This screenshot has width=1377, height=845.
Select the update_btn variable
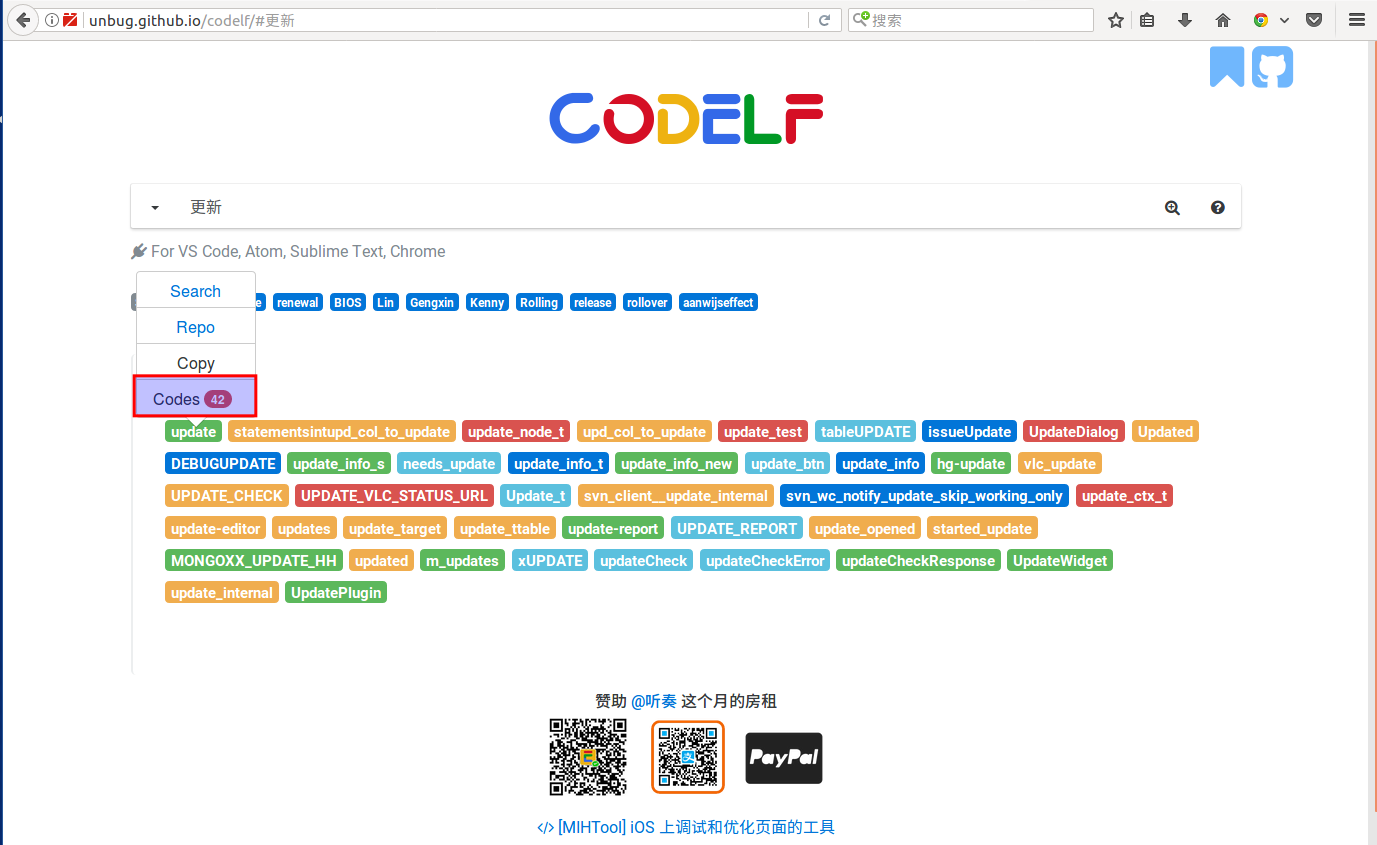click(787, 464)
